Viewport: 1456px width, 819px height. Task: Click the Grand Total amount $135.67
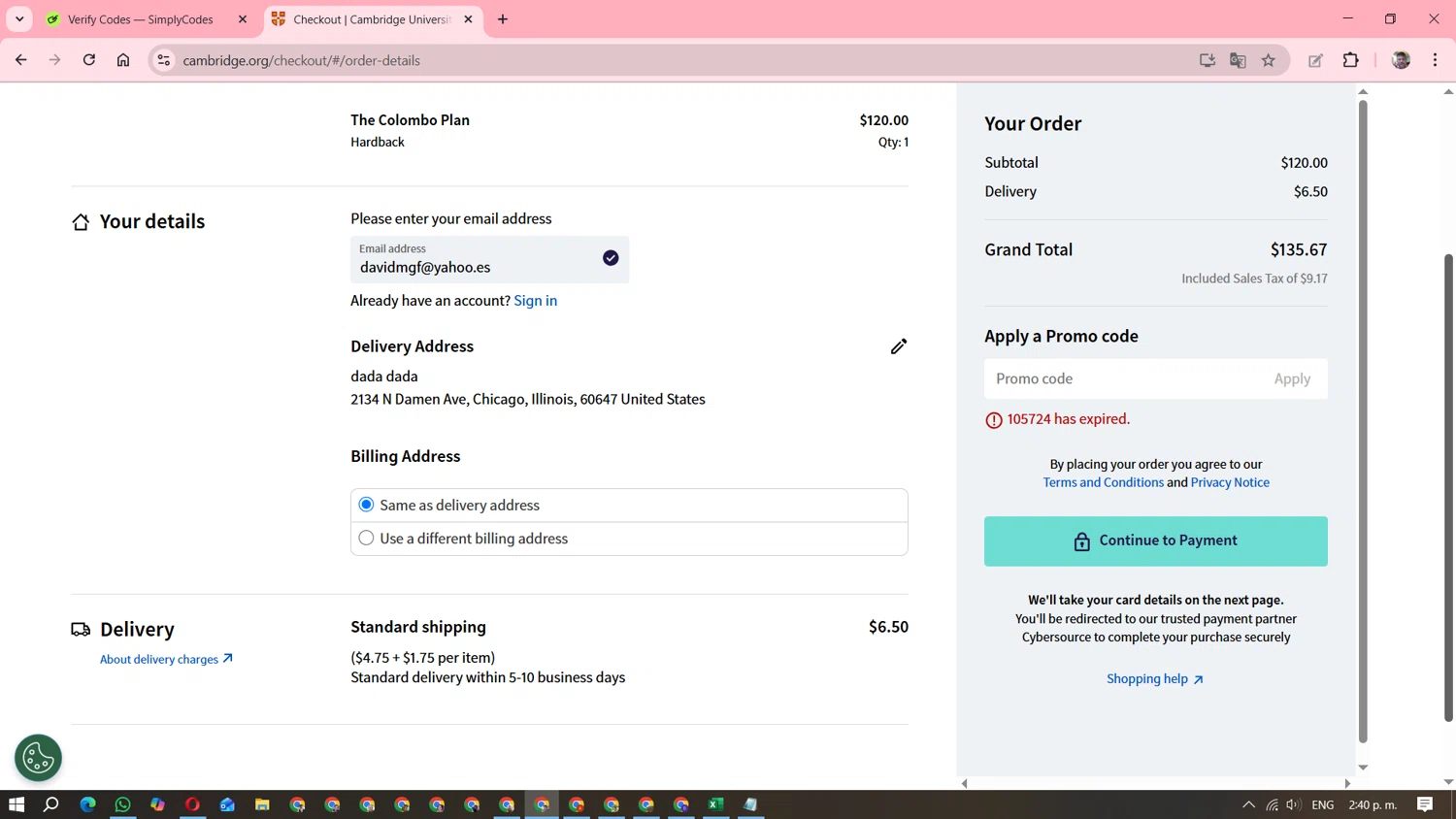1299,249
